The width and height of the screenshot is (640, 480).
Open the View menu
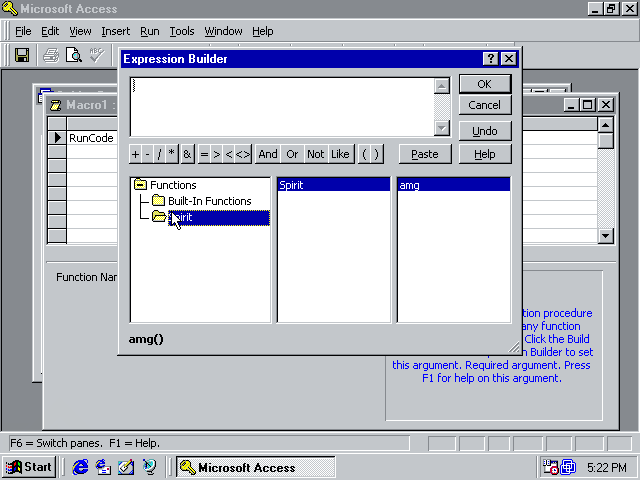coord(80,31)
